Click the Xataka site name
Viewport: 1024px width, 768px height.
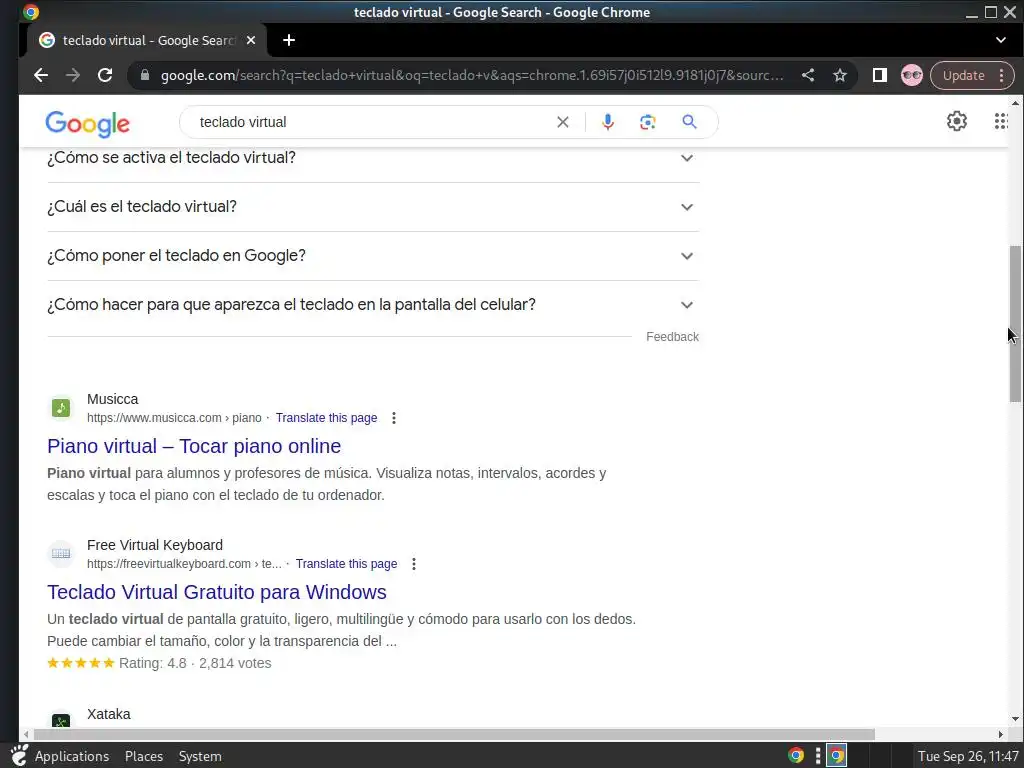tap(108, 714)
